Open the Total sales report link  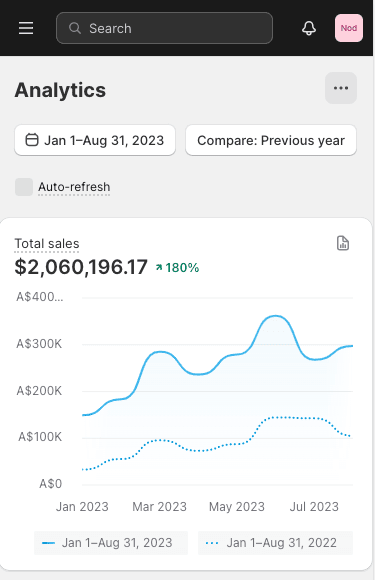47,244
